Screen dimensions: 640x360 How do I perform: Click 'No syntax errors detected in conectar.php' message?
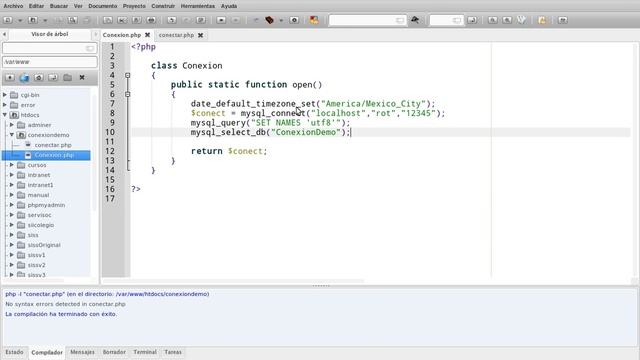coord(65,304)
